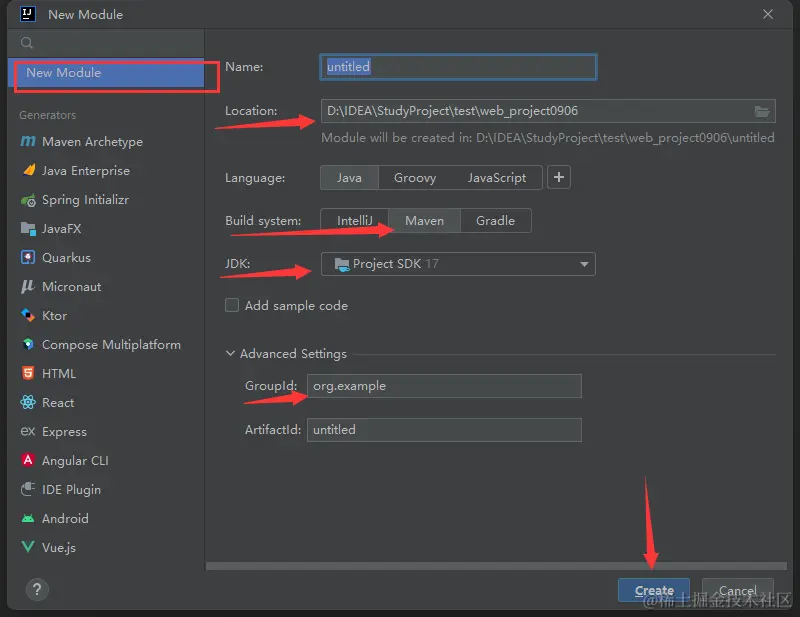
Task: Select Android generator label
Action: (x=65, y=519)
